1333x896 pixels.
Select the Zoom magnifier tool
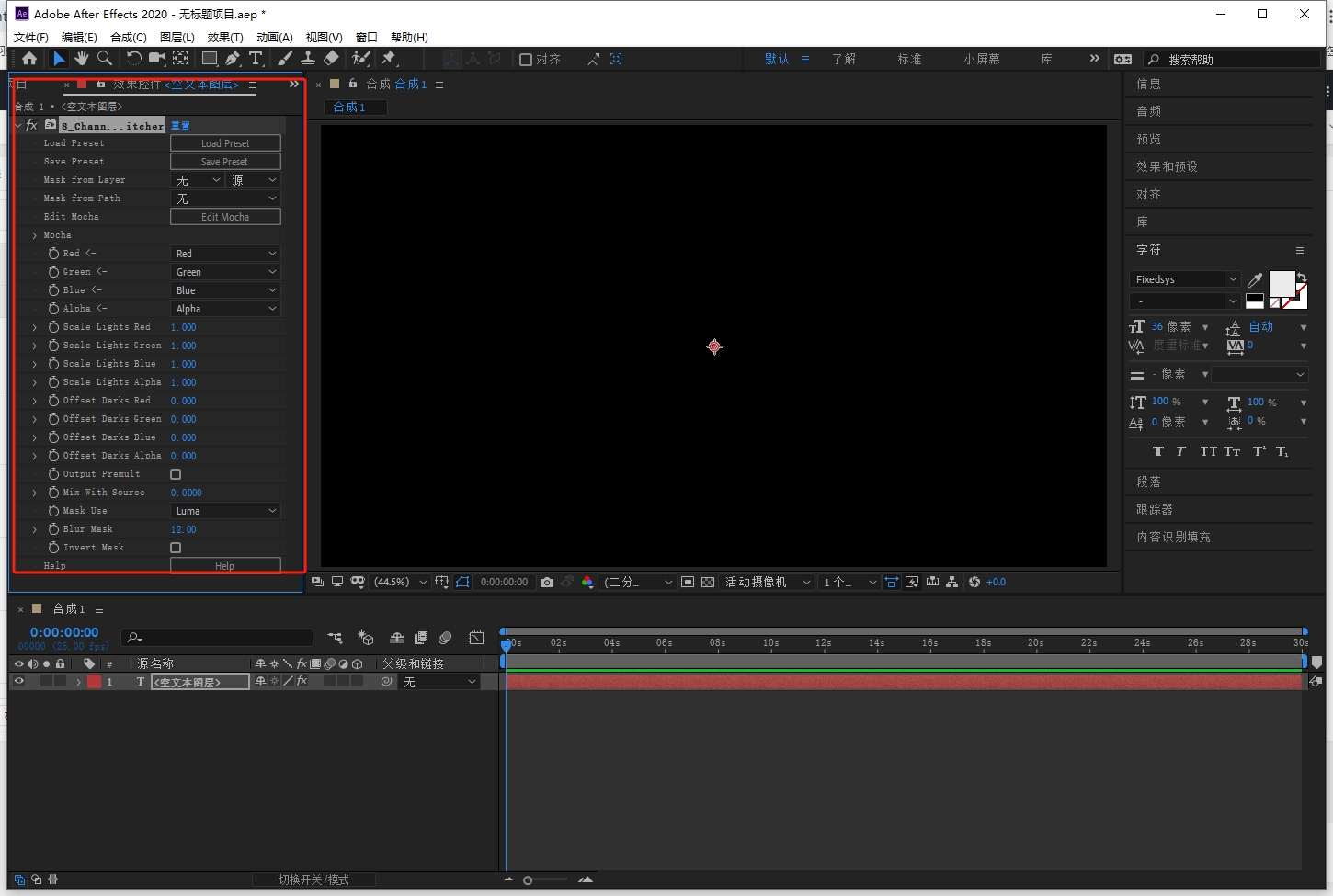coord(105,59)
